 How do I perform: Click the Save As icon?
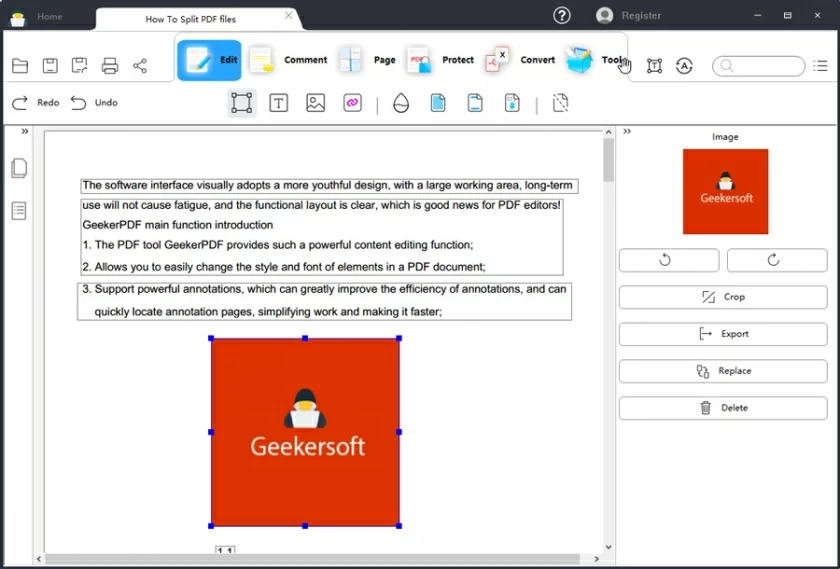79,66
